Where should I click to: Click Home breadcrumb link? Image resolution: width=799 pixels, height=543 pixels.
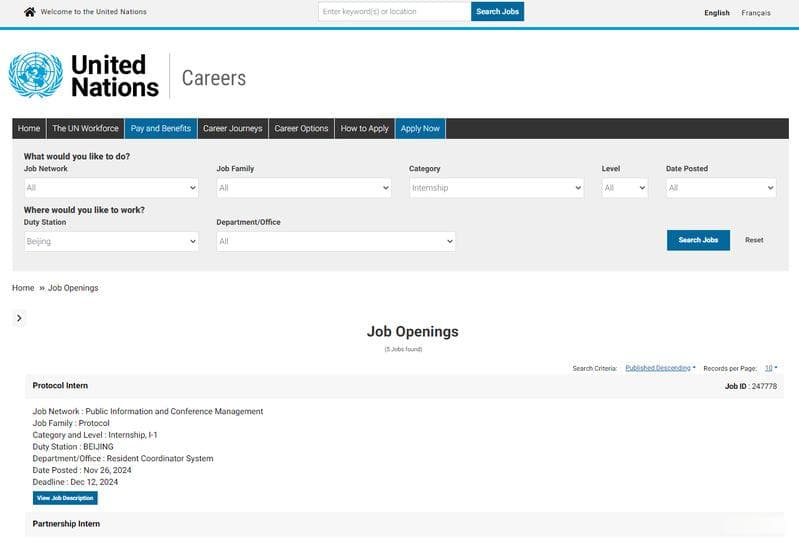23,288
